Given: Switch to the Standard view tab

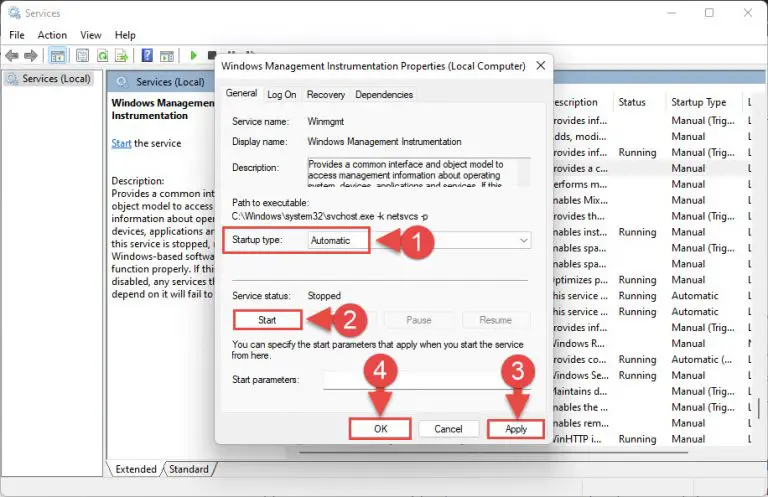Looking at the screenshot, I should pos(188,469).
